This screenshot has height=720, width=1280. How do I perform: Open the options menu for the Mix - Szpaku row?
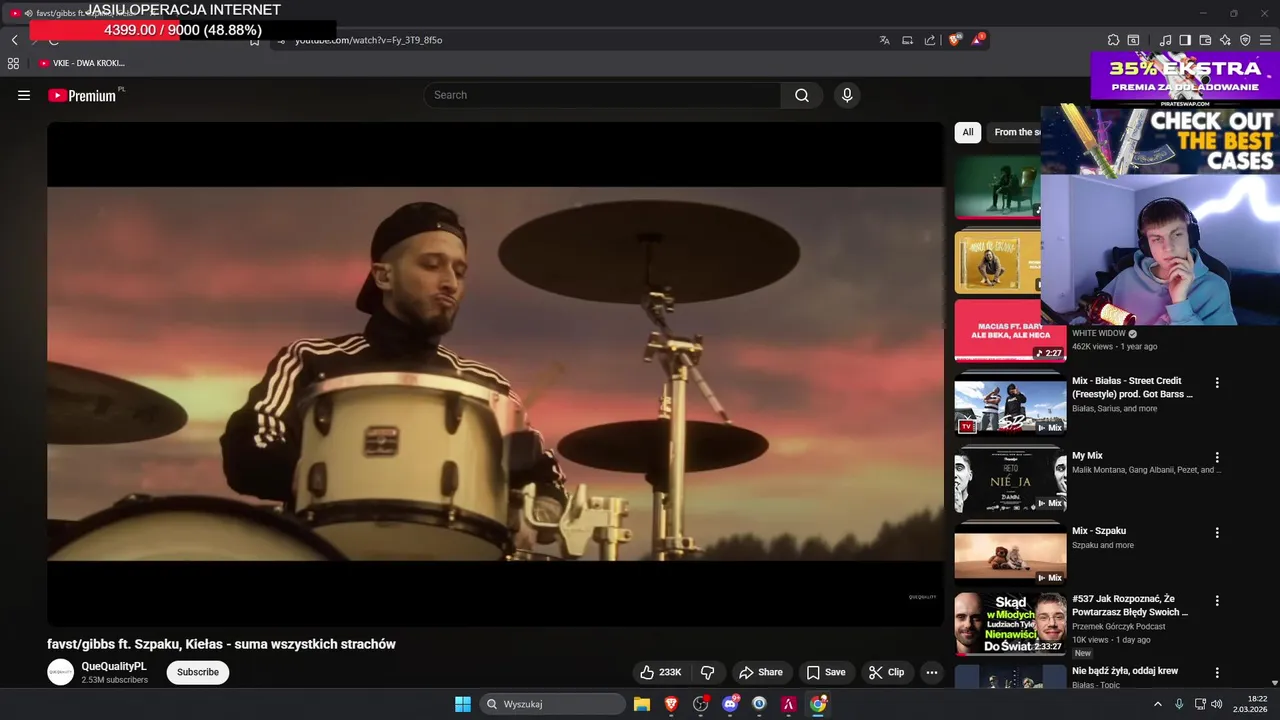click(1217, 533)
